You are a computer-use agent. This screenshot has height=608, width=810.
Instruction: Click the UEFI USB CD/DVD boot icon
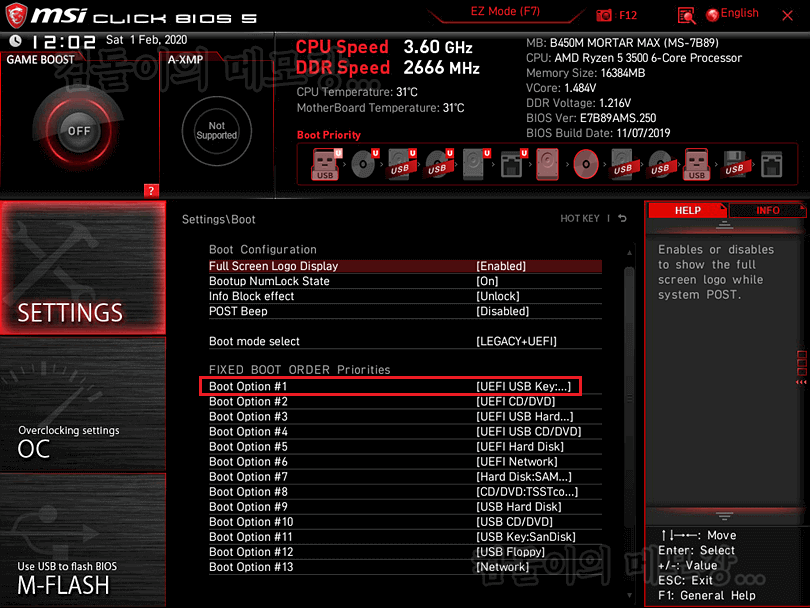pyautogui.click(x=439, y=164)
